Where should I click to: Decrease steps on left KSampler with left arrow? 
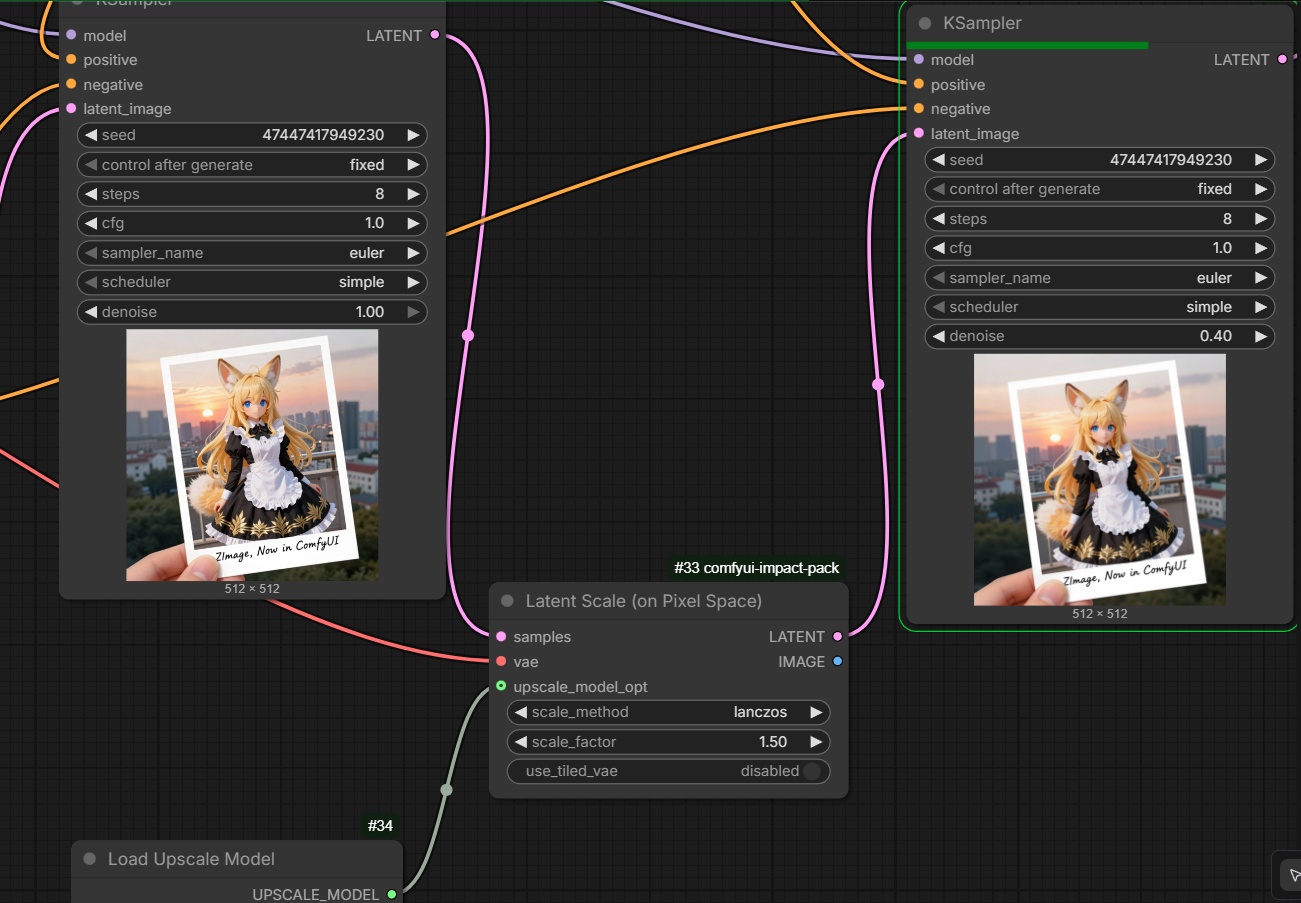(90, 194)
